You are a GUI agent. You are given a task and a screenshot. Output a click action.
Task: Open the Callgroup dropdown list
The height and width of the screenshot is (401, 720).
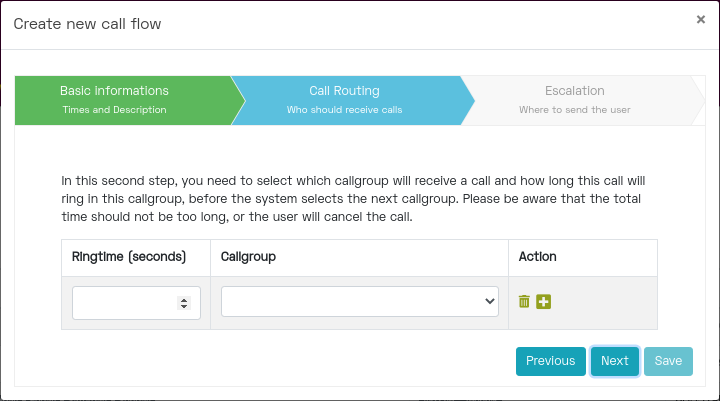(x=360, y=302)
